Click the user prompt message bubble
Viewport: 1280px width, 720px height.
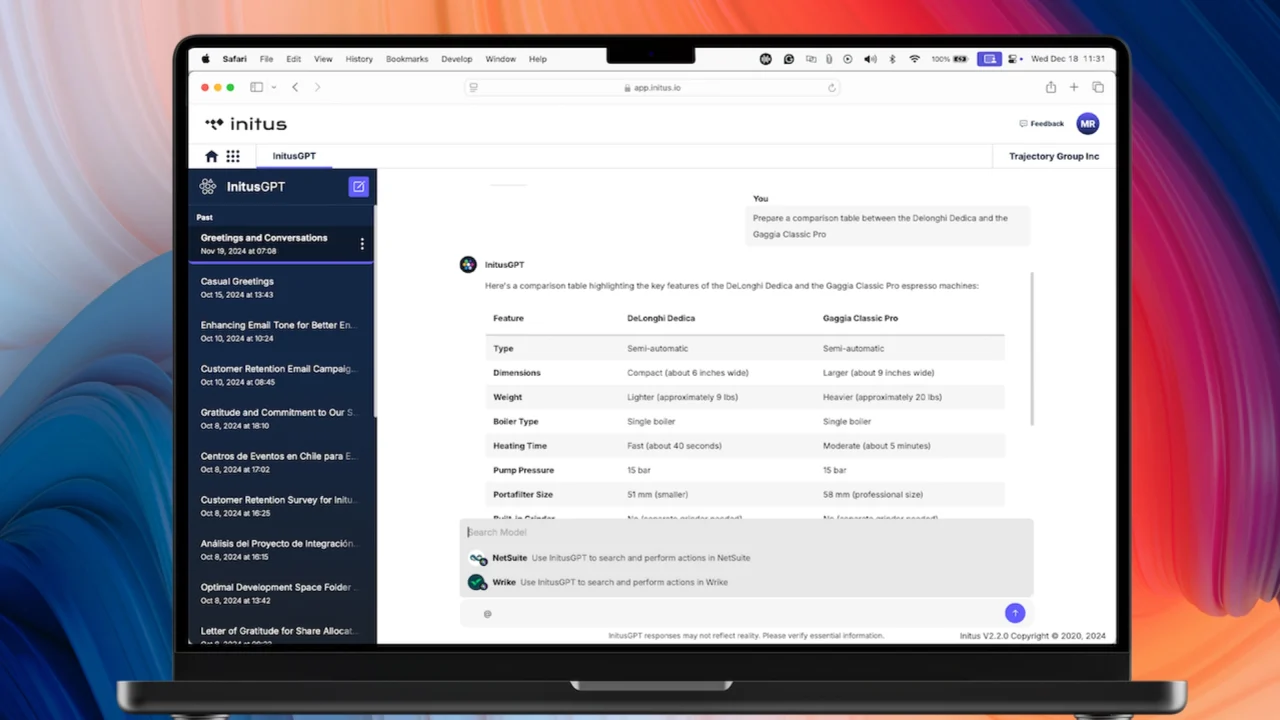coord(887,226)
